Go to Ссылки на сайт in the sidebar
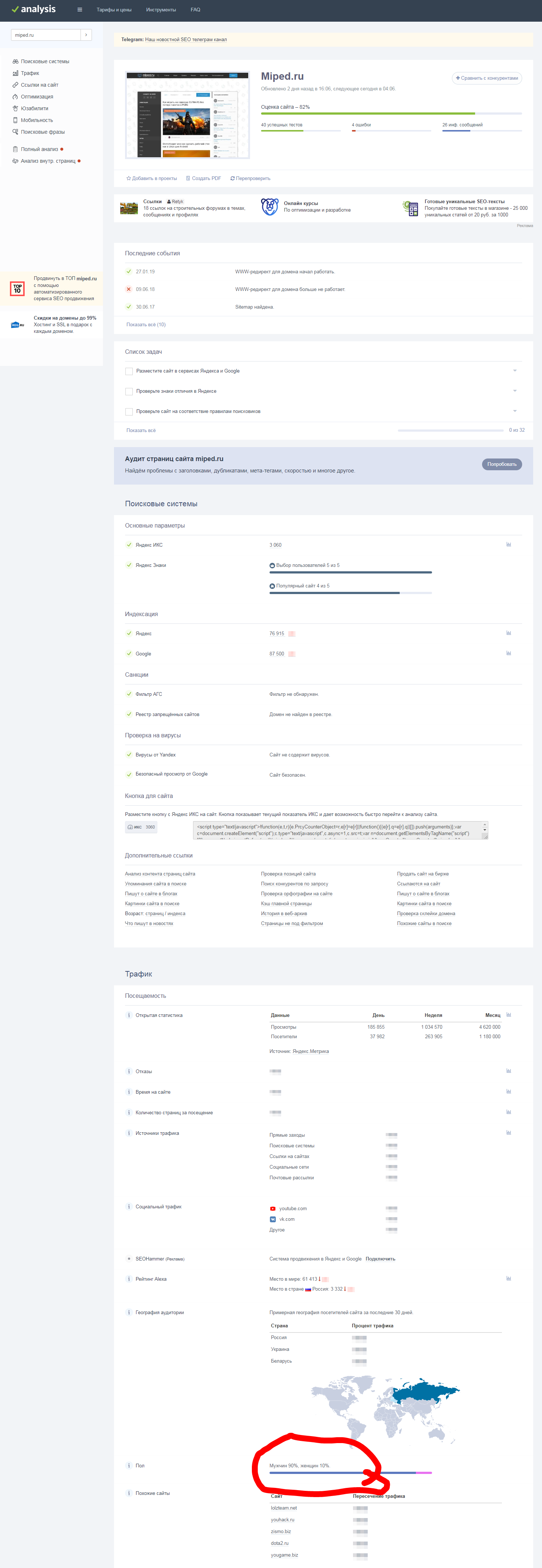The image size is (542, 1568). tap(35, 84)
